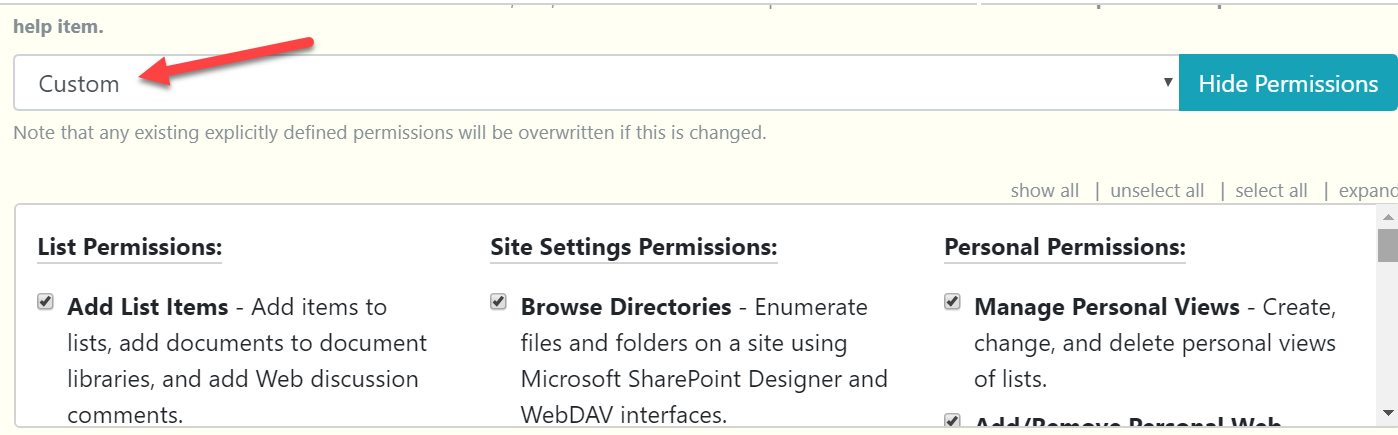
Task: Toggle the partially visible Add/Remove Personal Web checkbox
Action: point(952,421)
